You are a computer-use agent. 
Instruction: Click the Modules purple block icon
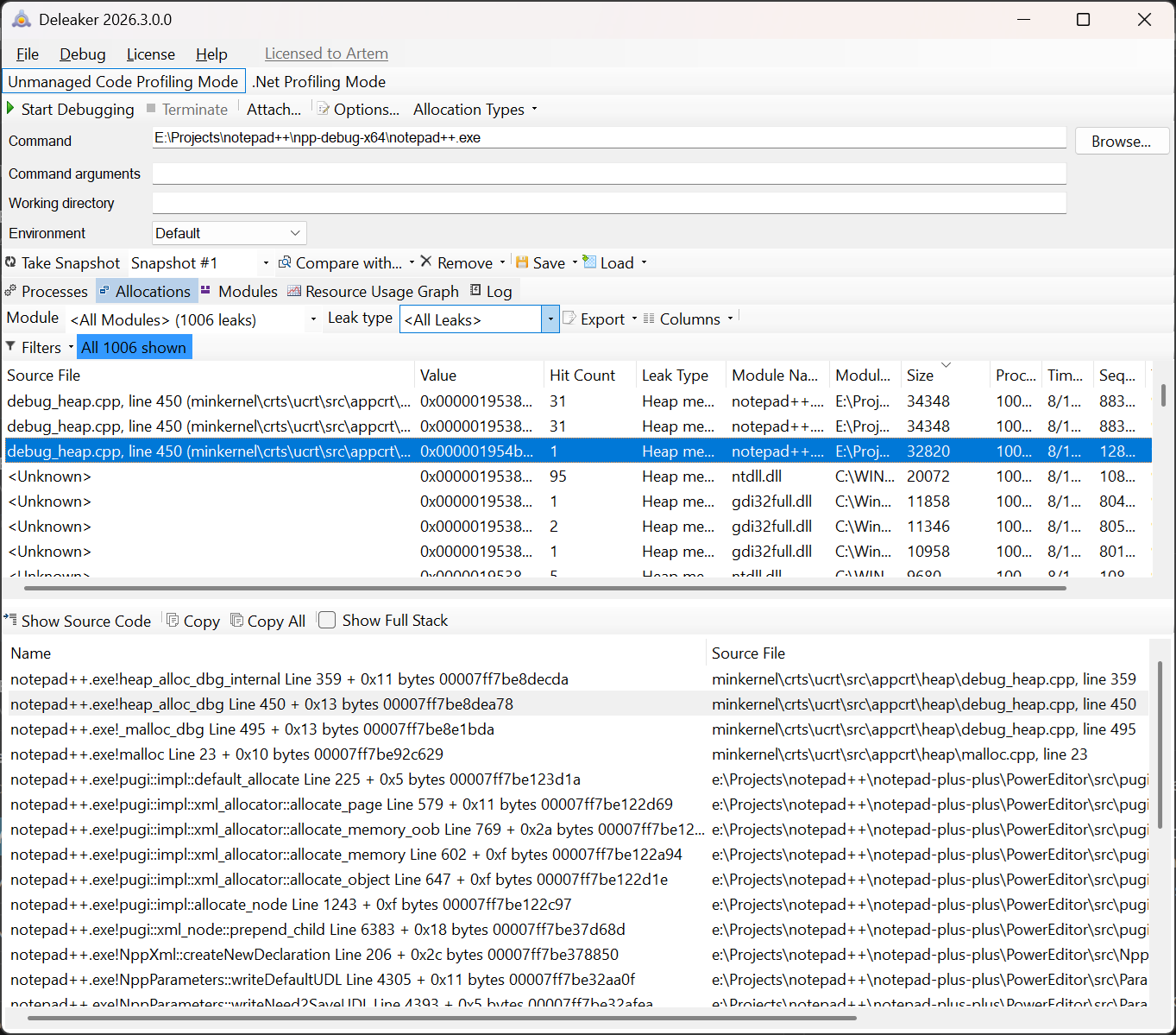205,291
